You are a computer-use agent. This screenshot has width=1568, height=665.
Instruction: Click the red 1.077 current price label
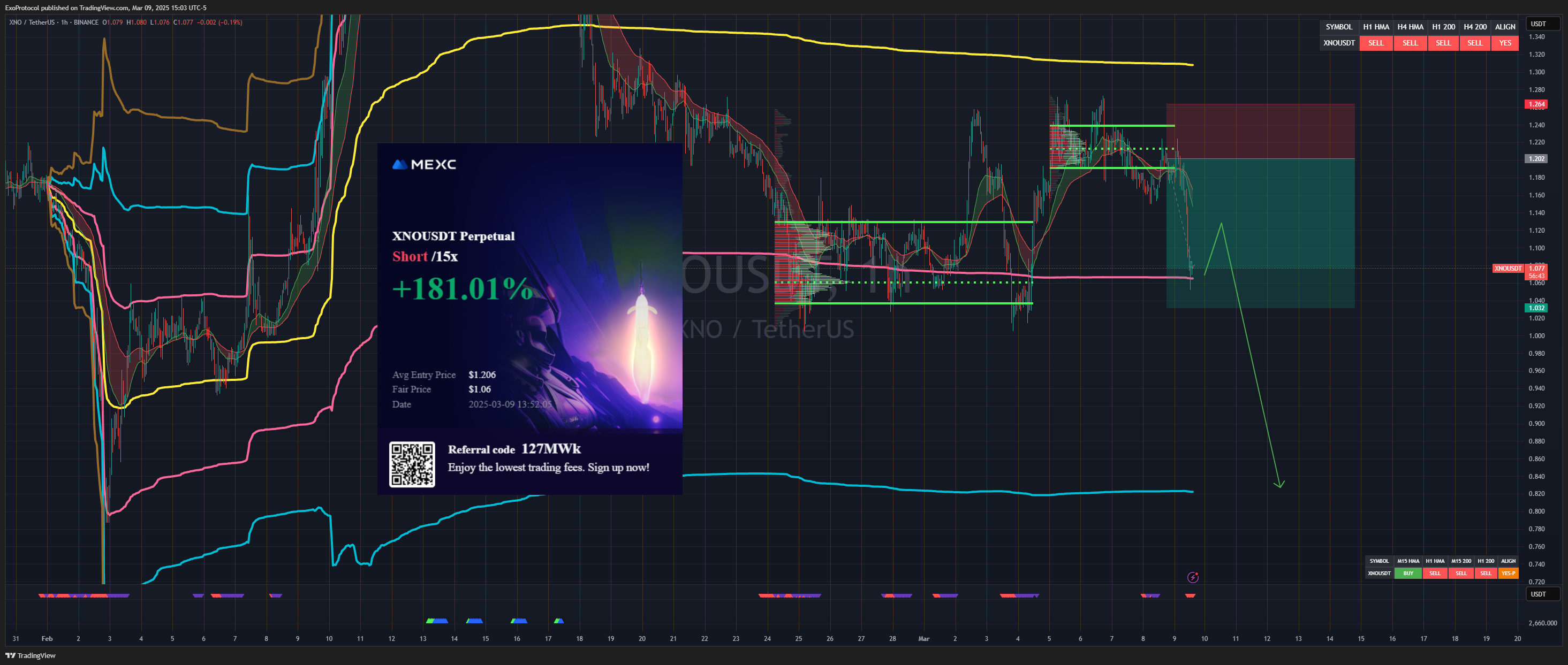[1537, 269]
